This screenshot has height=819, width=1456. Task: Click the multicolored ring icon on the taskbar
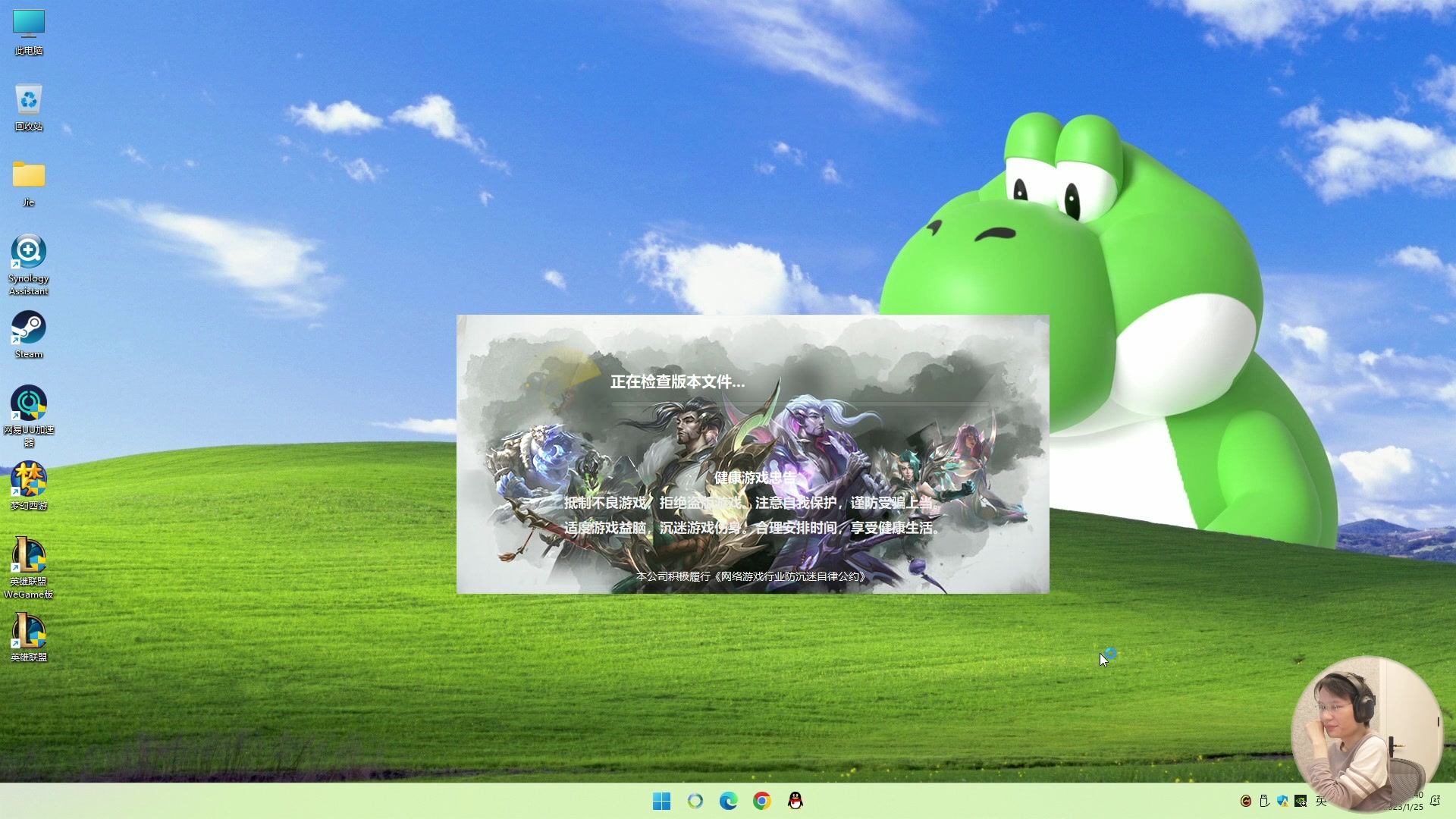[695, 801]
